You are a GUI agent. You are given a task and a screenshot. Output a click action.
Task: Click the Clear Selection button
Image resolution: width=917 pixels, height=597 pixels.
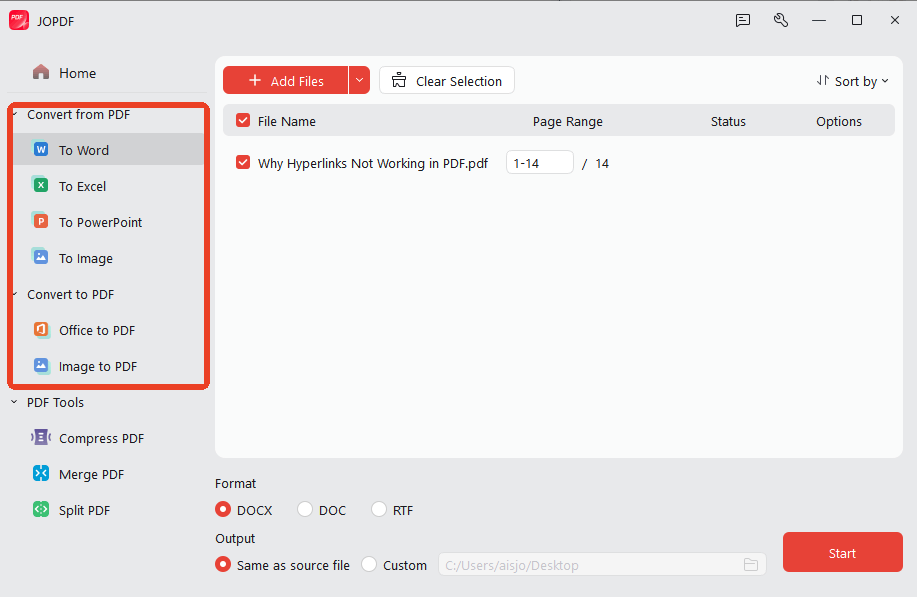[x=447, y=80]
